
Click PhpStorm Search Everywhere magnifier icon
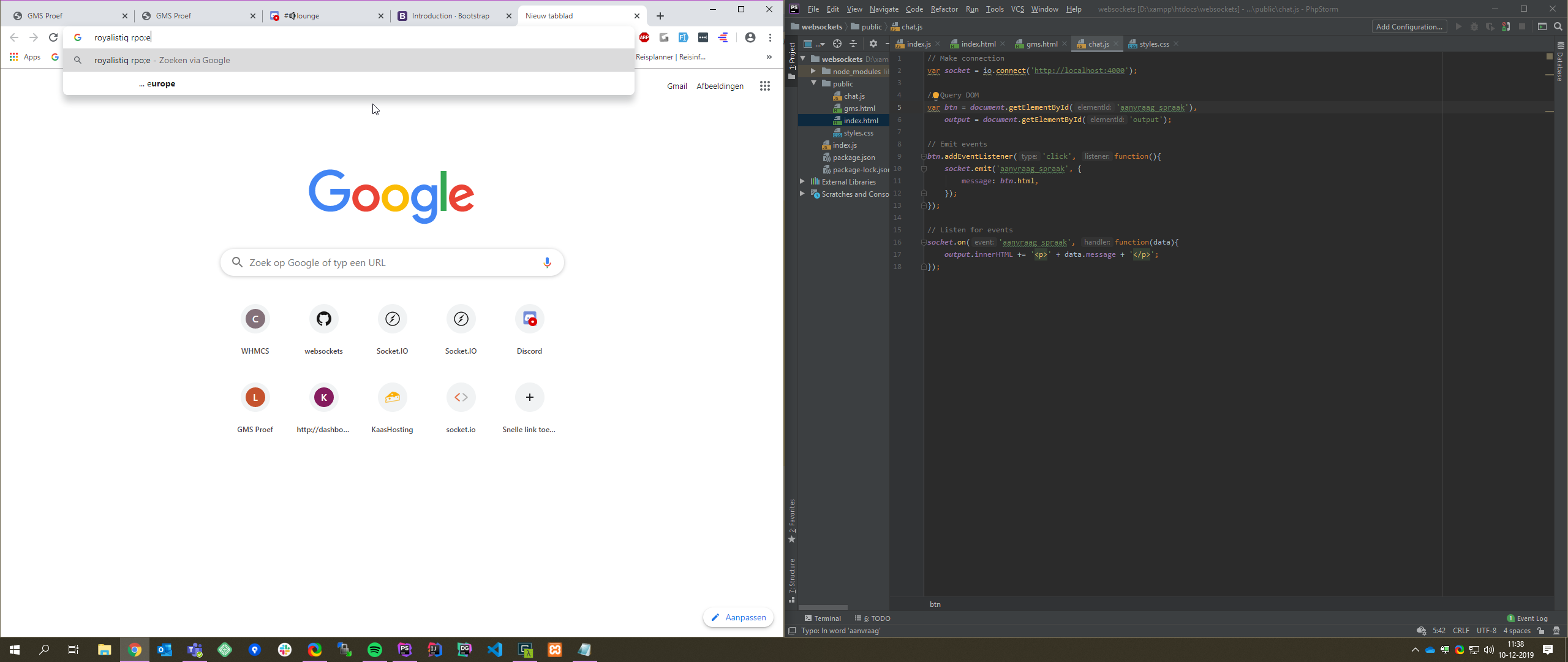1558,26
